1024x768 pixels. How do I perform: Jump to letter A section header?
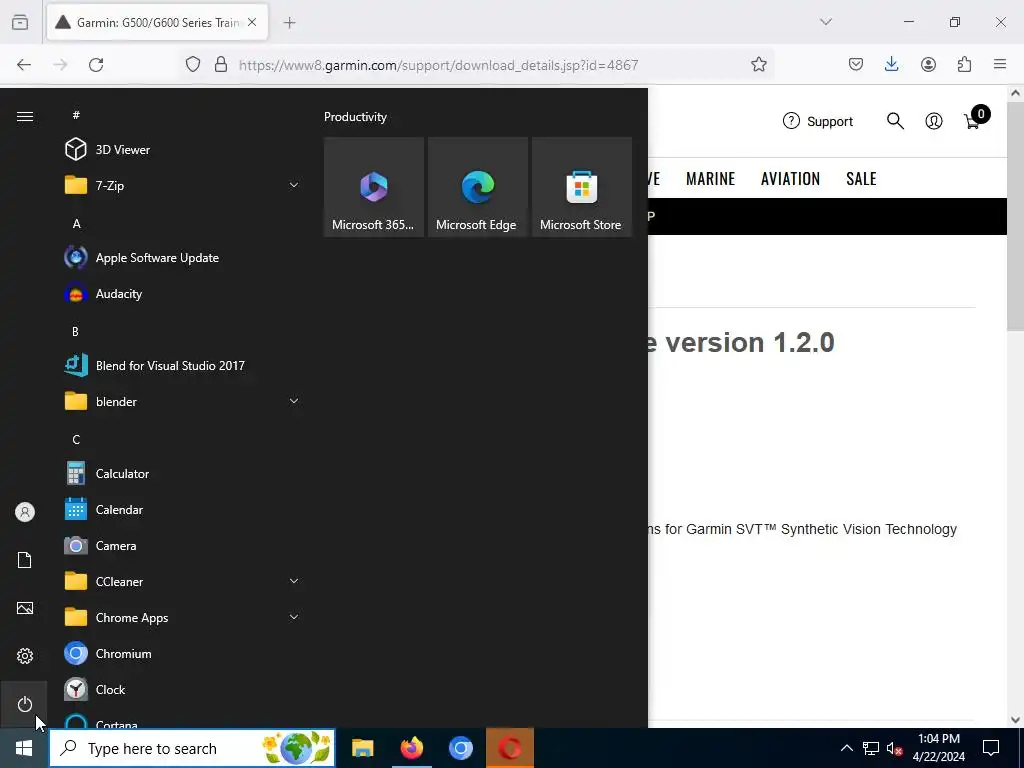(x=76, y=223)
